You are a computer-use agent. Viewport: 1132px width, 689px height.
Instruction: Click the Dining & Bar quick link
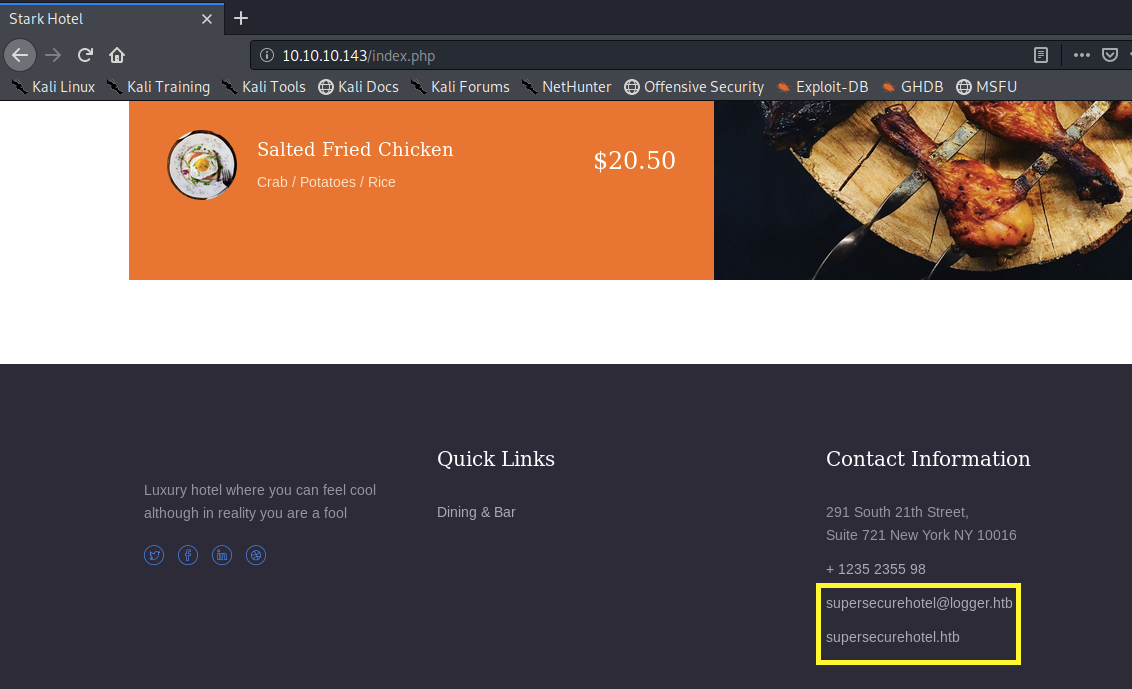pos(476,512)
